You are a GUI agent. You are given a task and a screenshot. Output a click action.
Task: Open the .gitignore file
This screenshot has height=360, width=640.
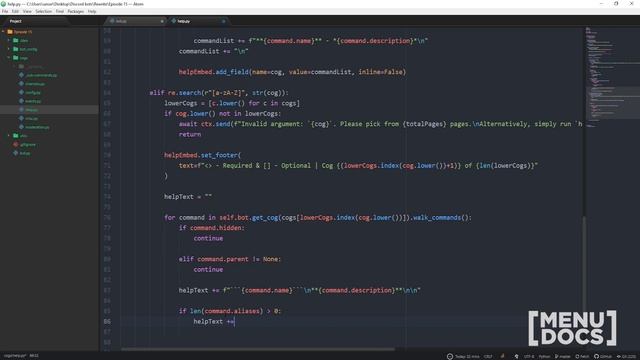coord(28,144)
